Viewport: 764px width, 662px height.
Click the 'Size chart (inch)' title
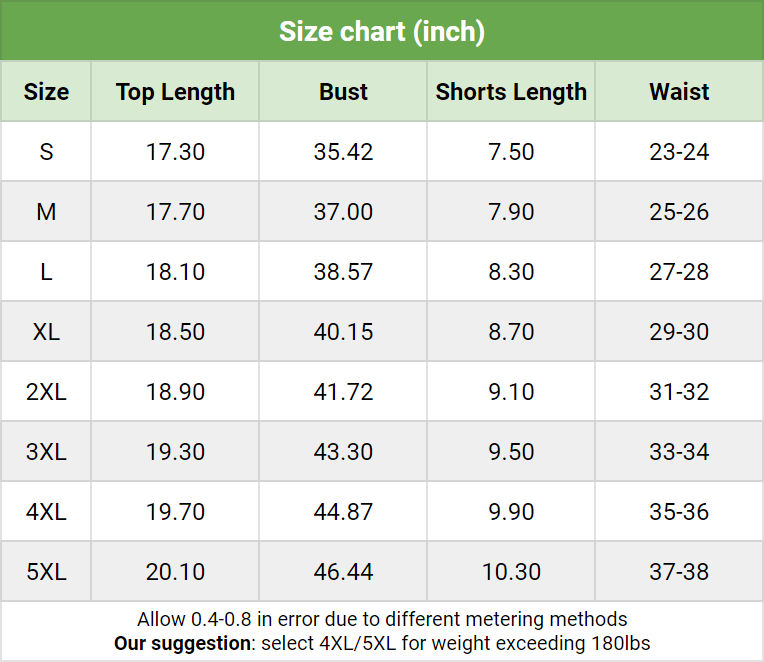pyautogui.click(x=382, y=32)
